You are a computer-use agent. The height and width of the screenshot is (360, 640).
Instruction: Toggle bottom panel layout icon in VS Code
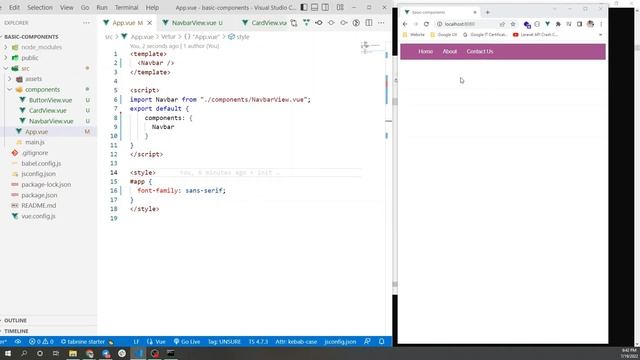click(314, 7)
